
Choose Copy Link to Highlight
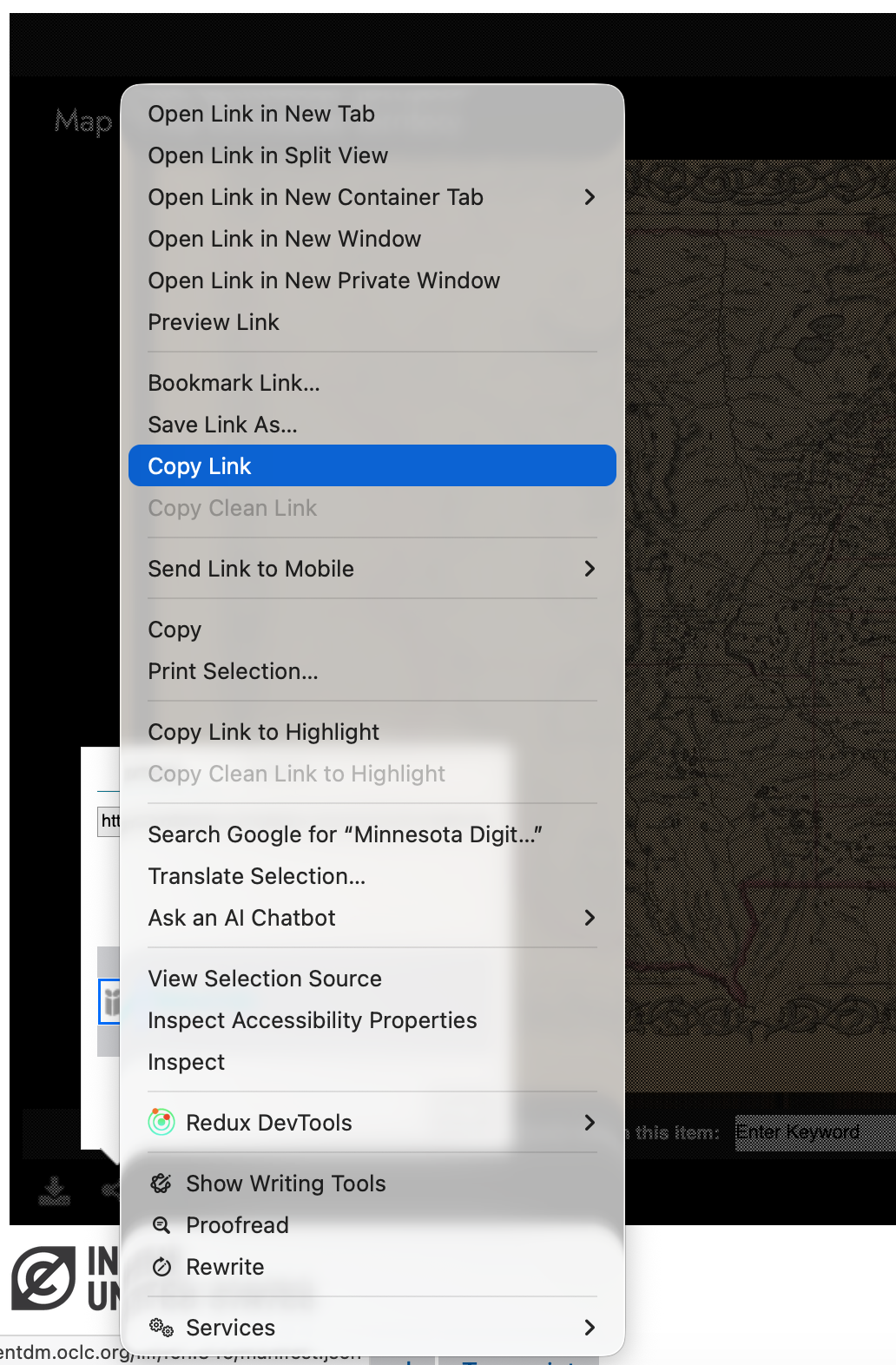tap(372, 732)
